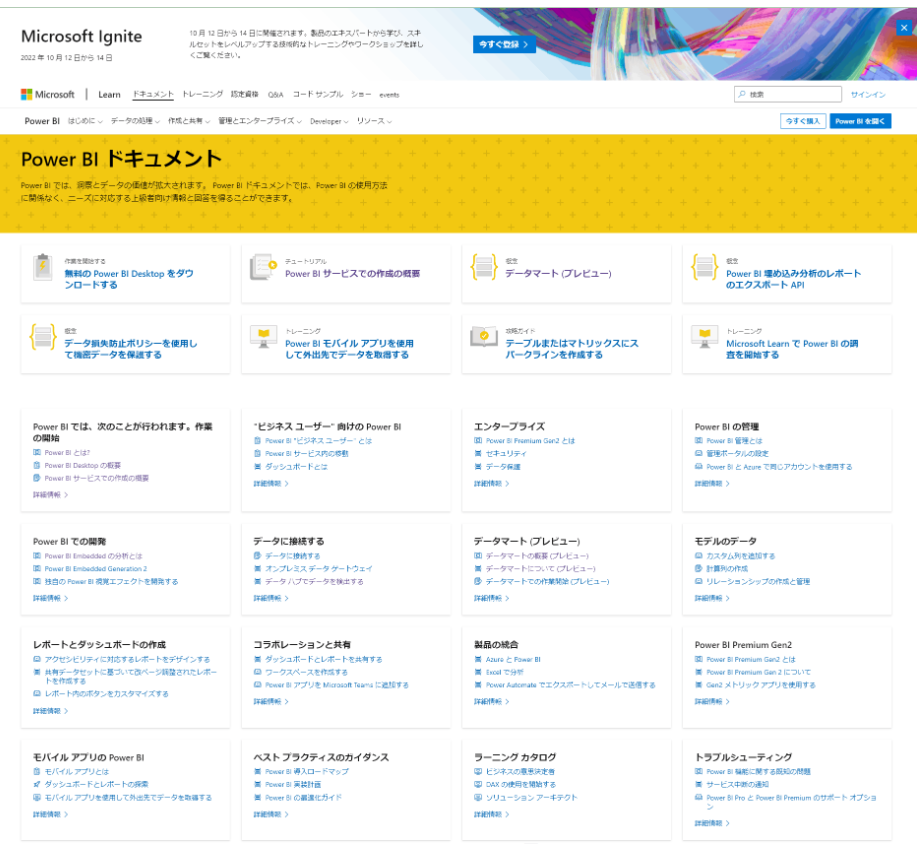Open 詳細情報 in the エンタープライズ card
Image resolution: width=917 pixels, height=852 pixels.
(491, 484)
